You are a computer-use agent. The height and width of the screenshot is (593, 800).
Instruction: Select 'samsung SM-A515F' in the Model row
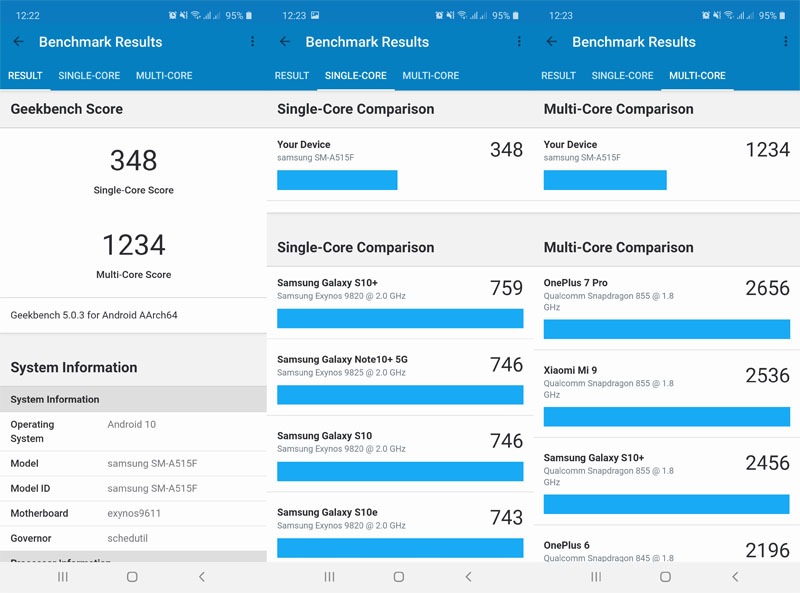click(x=152, y=463)
